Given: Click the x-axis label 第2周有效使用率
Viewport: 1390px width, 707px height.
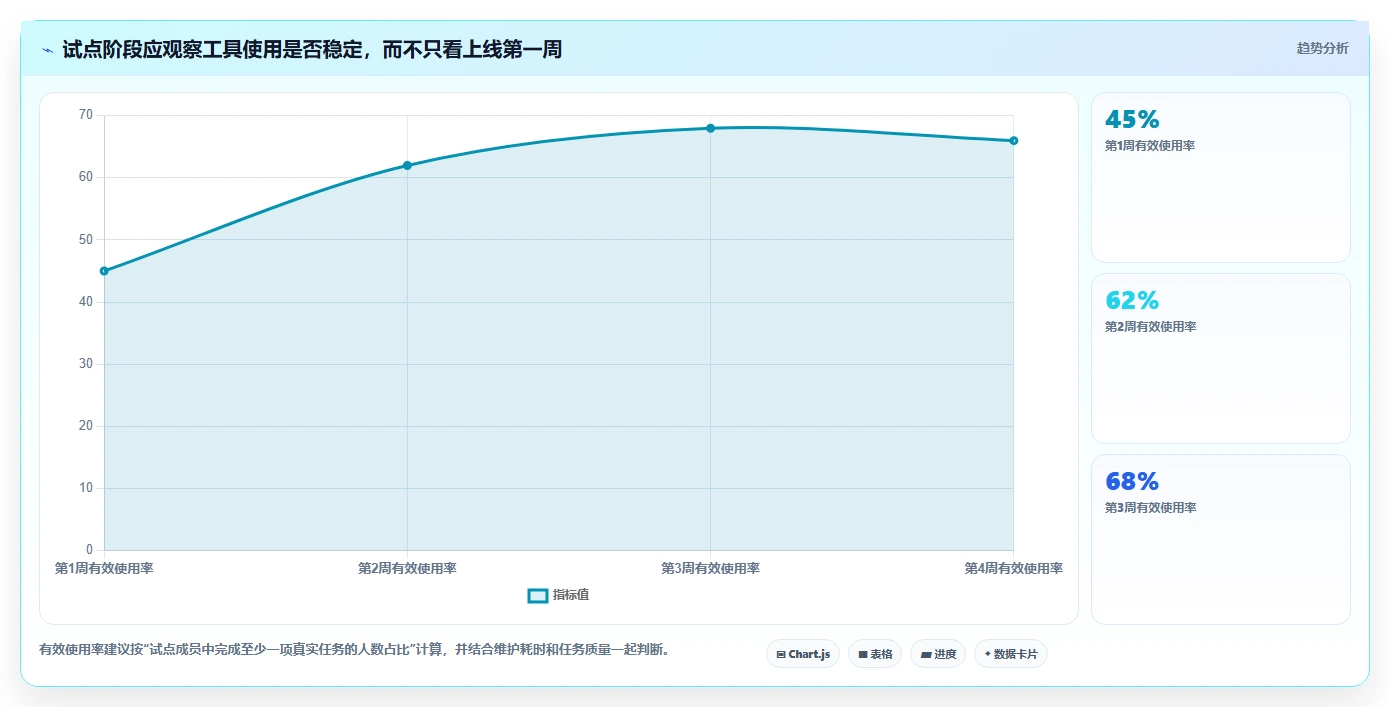Looking at the screenshot, I should tap(407, 569).
